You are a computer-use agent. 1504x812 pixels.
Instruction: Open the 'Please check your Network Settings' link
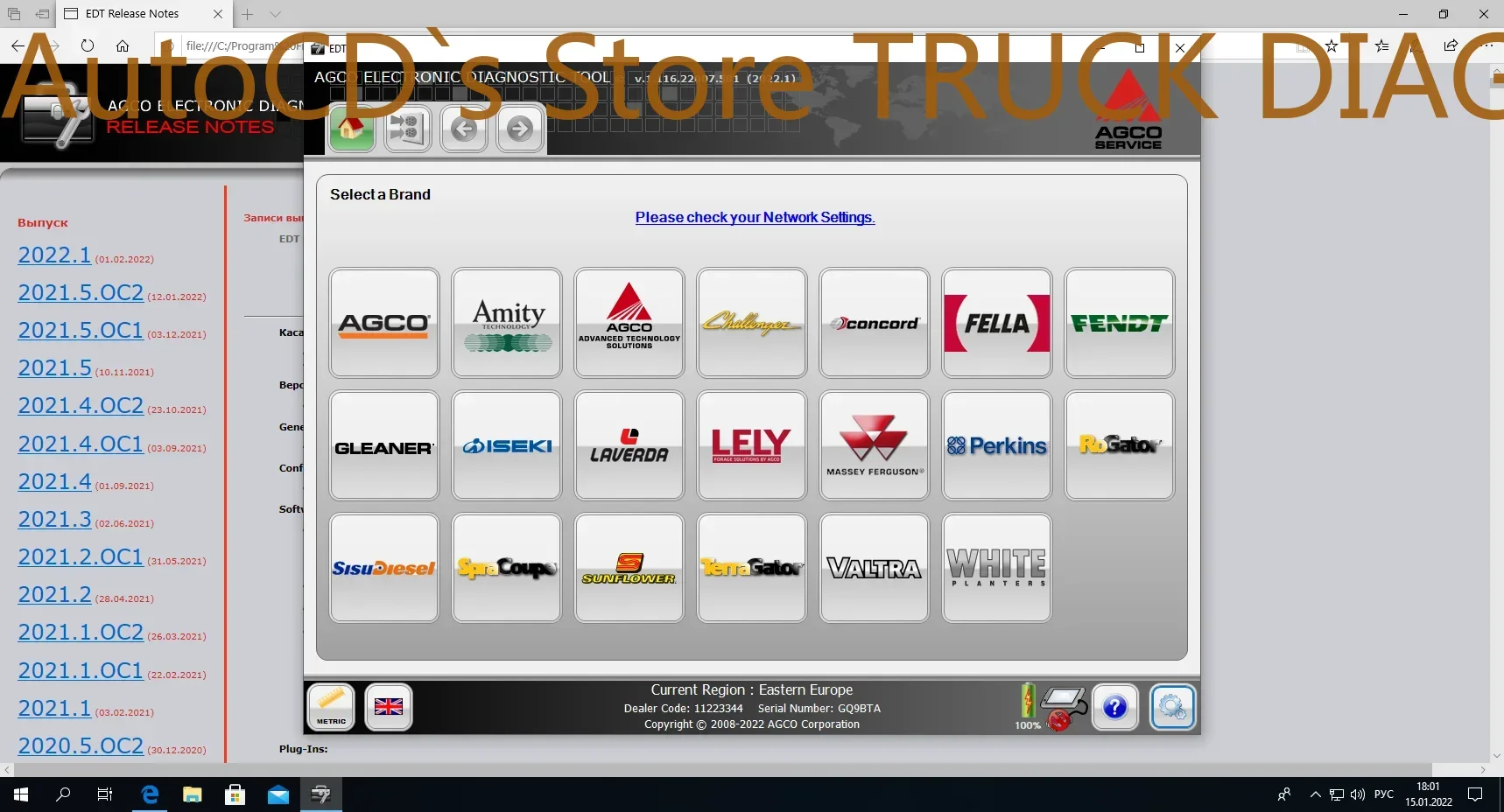(x=755, y=217)
